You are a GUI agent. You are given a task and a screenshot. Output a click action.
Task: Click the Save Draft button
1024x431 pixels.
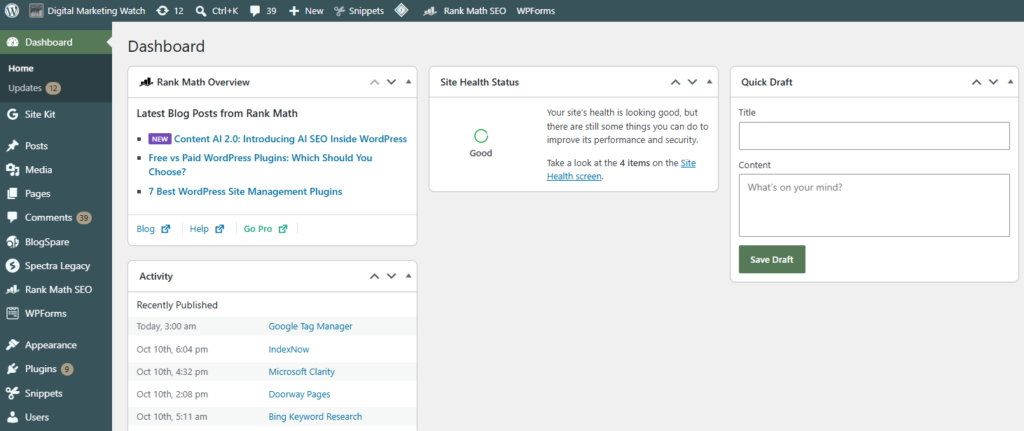pyautogui.click(x=772, y=259)
